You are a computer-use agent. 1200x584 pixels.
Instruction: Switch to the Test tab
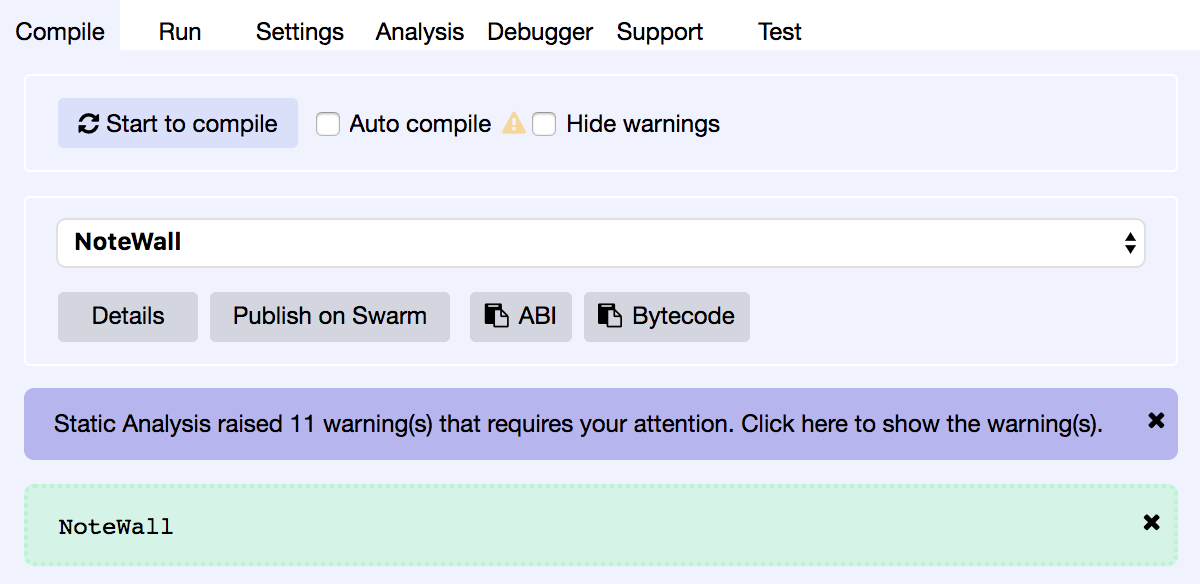780,32
